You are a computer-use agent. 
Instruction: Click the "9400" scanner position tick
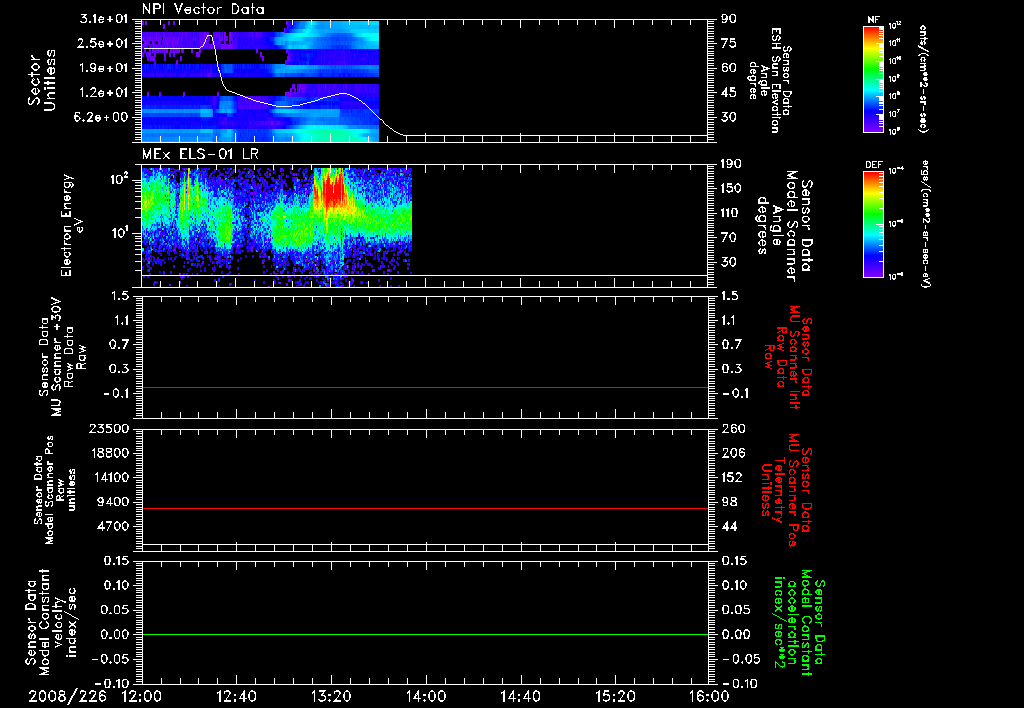tap(112, 502)
